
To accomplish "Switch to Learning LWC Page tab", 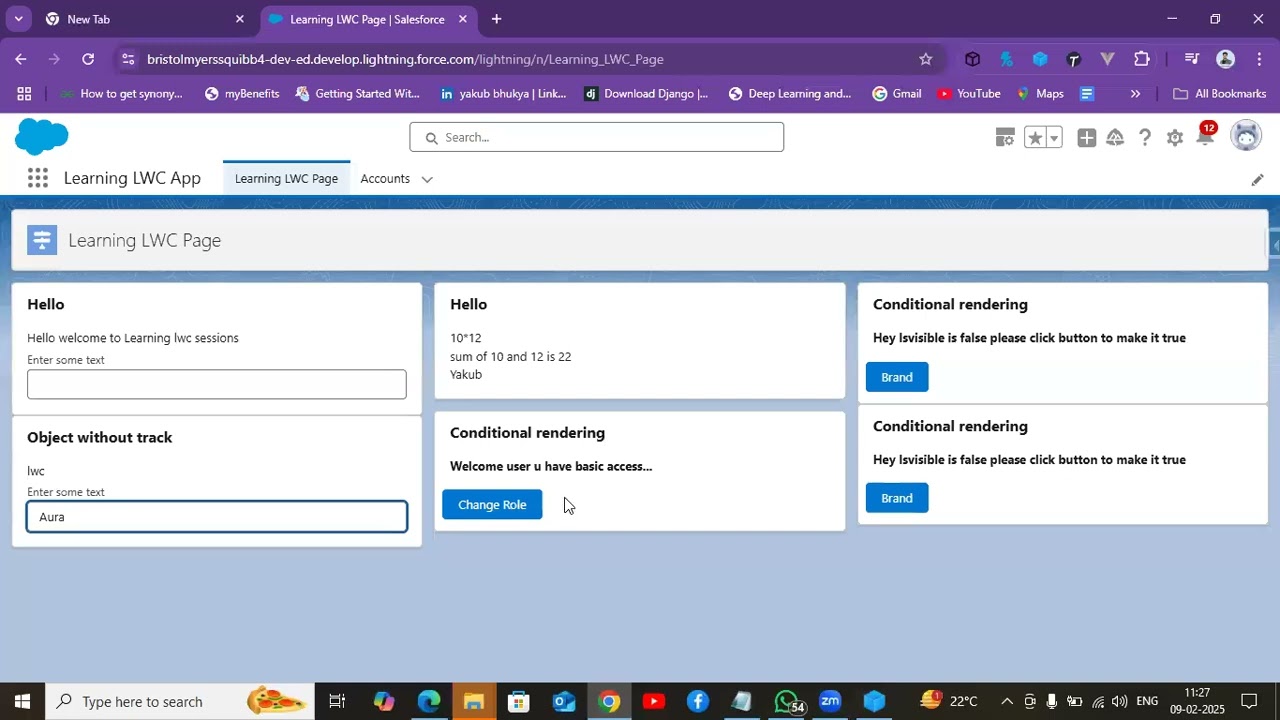I will (x=286, y=178).
